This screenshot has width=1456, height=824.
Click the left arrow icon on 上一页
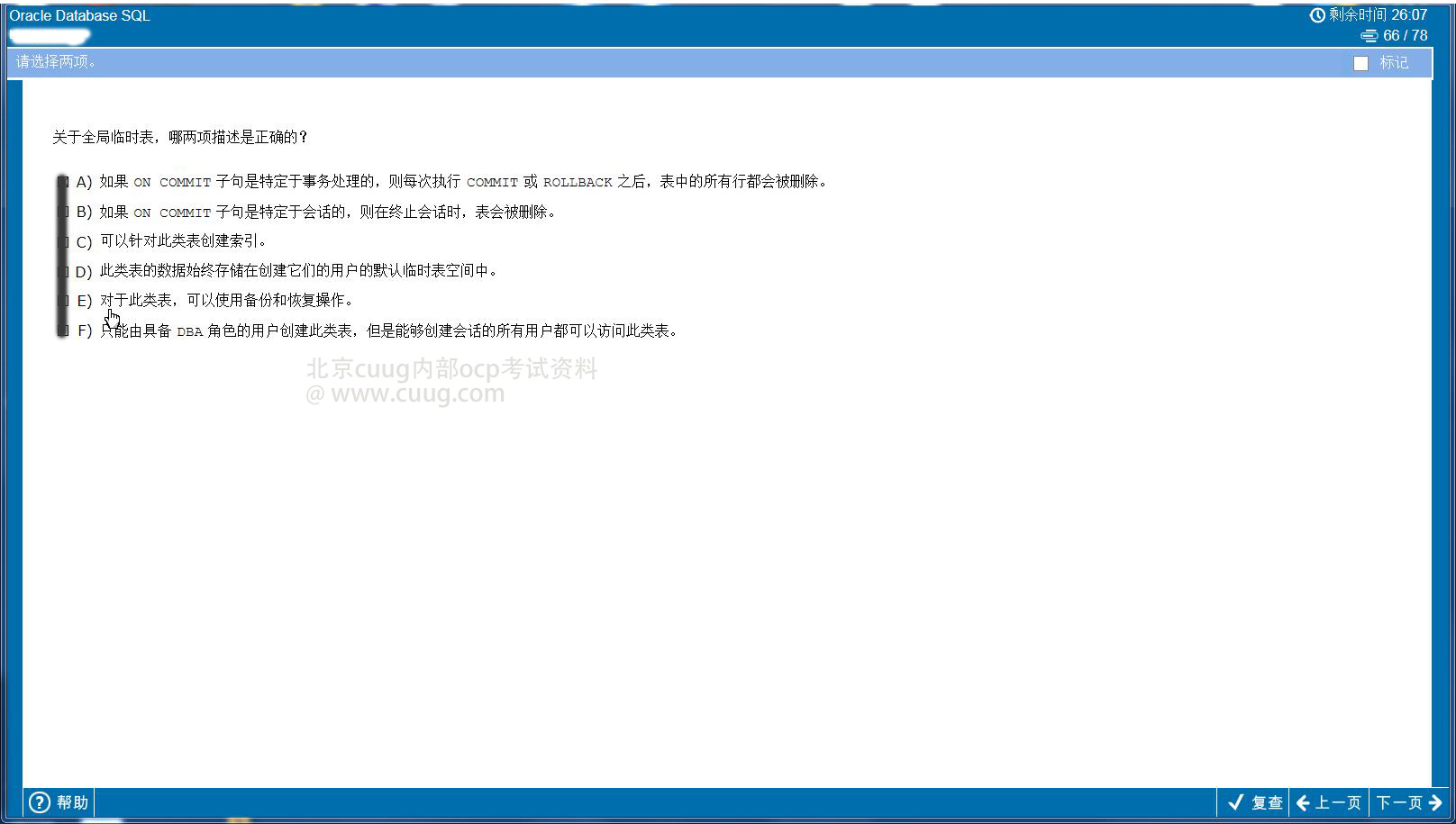[x=1303, y=802]
